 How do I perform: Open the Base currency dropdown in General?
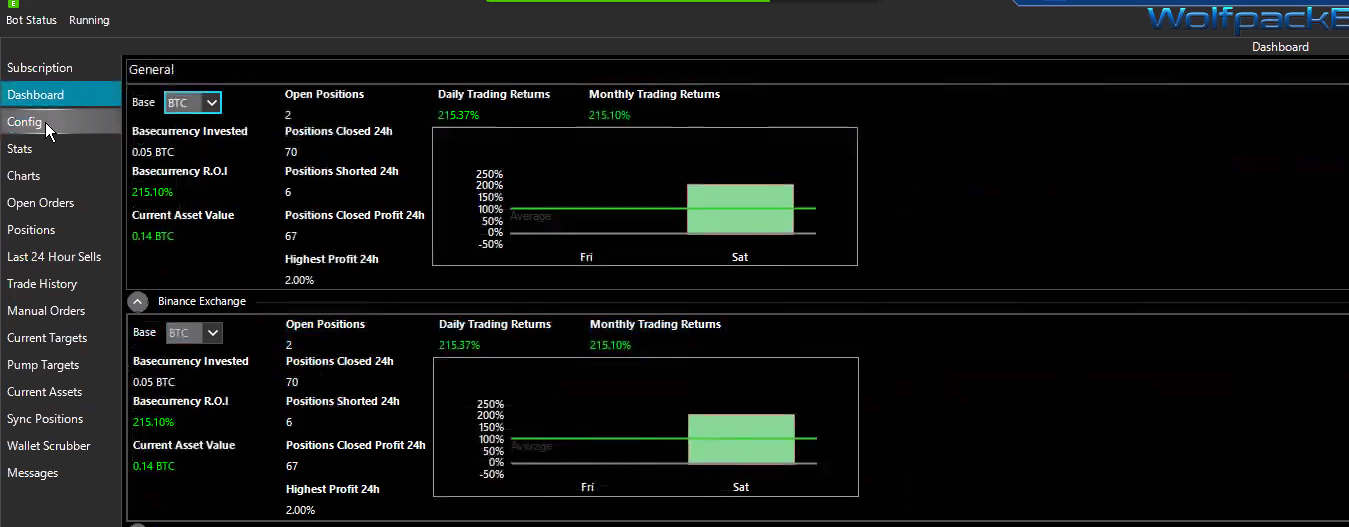click(193, 102)
